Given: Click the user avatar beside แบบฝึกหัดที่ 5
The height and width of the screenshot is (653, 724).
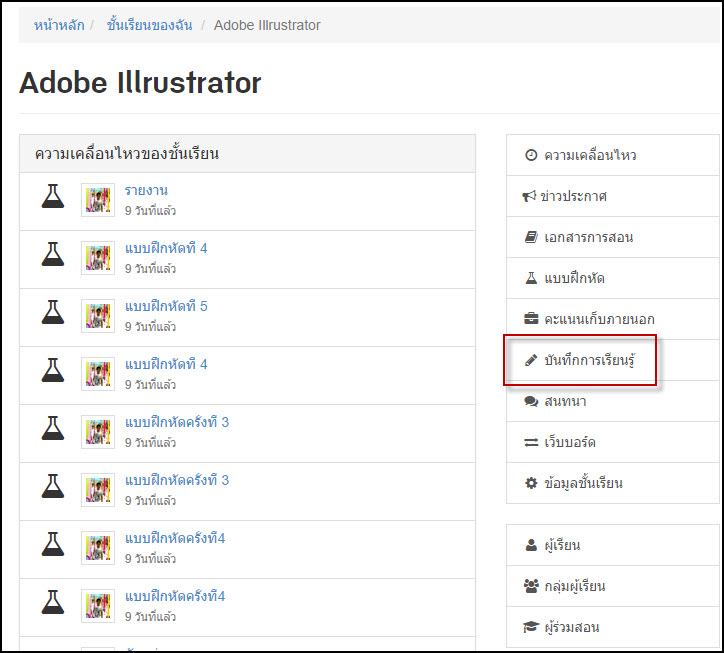Looking at the screenshot, I should pos(98,316).
